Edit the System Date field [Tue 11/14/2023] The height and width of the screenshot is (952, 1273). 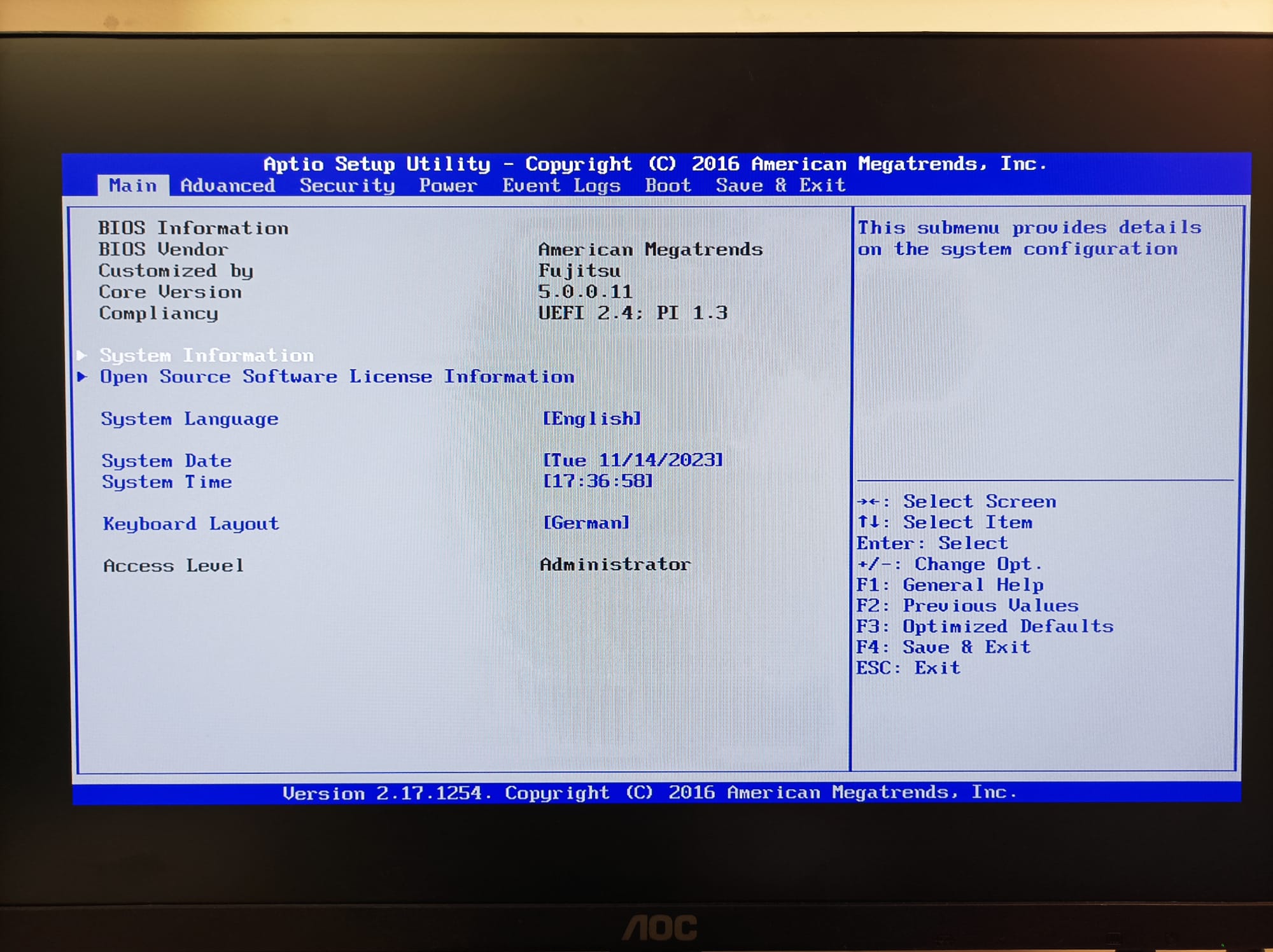click(633, 459)
